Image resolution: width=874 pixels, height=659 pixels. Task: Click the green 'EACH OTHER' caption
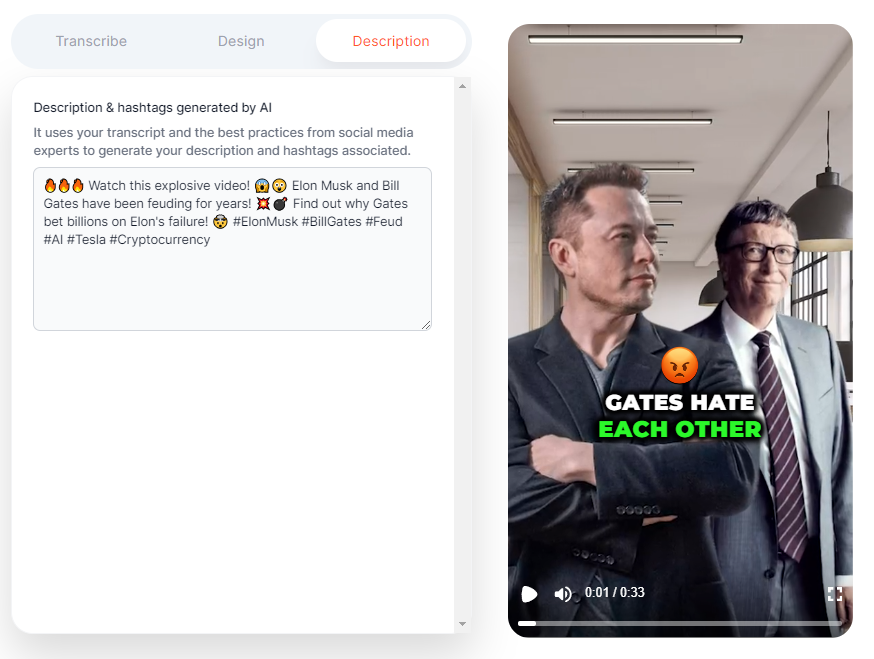coord(679,429)
